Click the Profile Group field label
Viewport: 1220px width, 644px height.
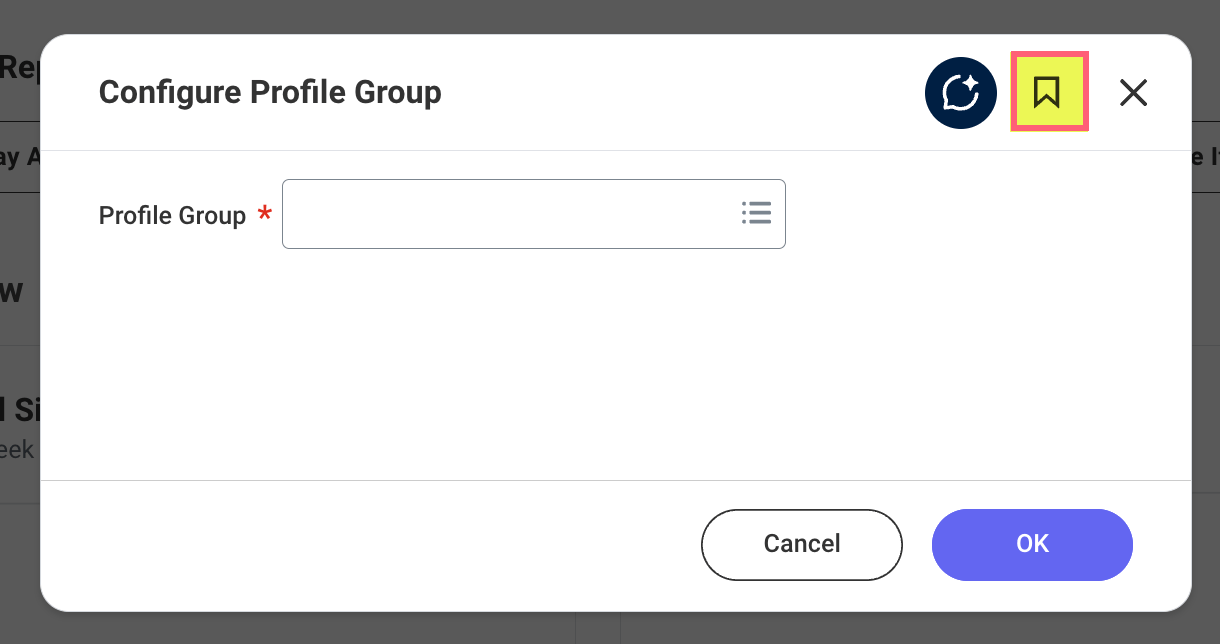click(x=172, y=216)
